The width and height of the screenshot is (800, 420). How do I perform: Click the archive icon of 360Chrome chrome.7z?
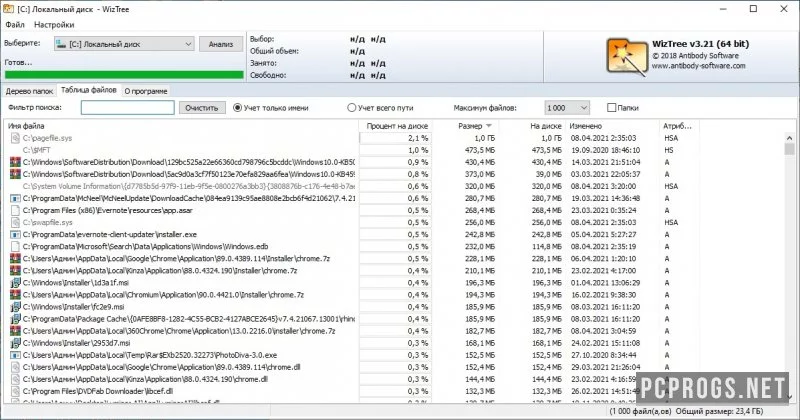click(15, 331)
